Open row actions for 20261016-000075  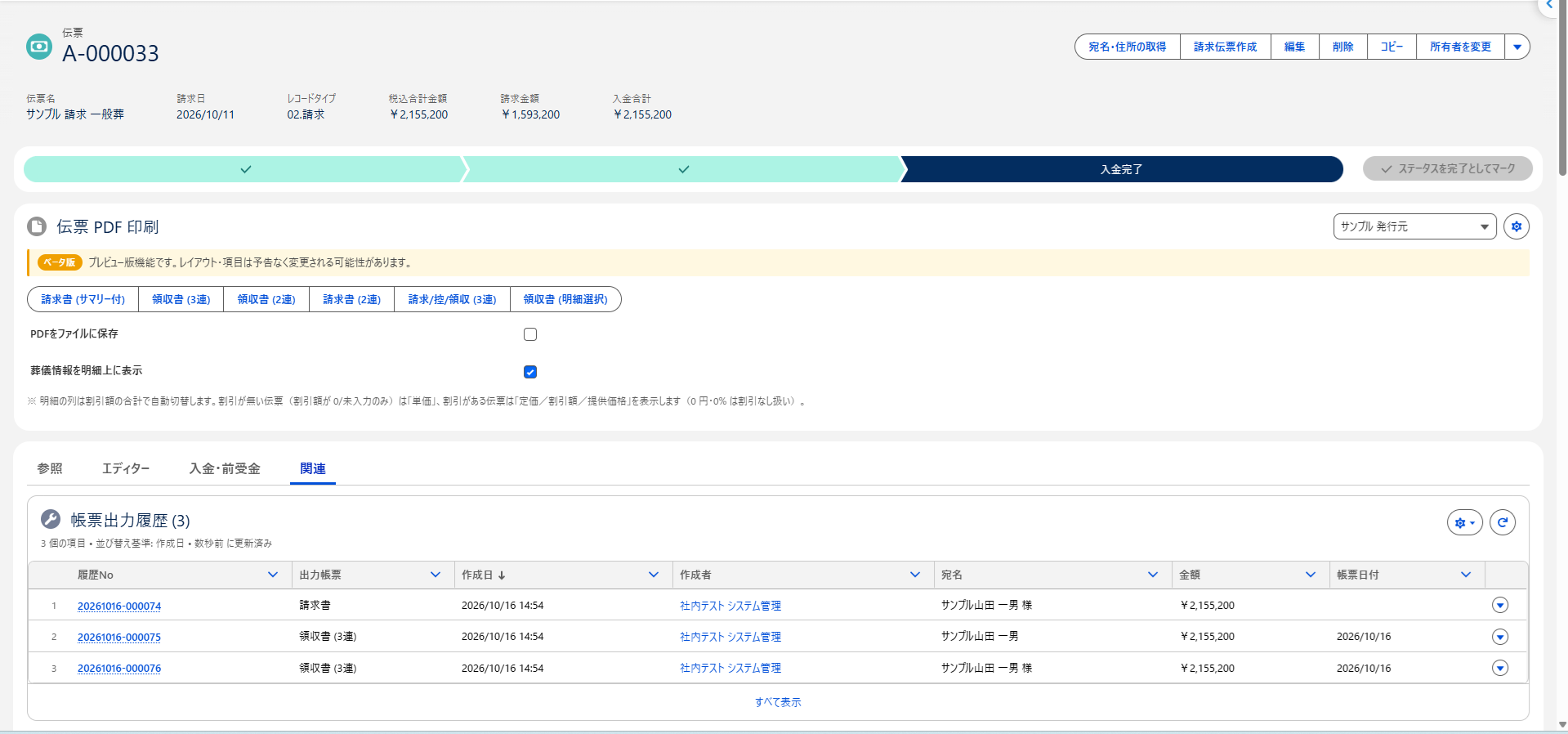click(1500, 637)
